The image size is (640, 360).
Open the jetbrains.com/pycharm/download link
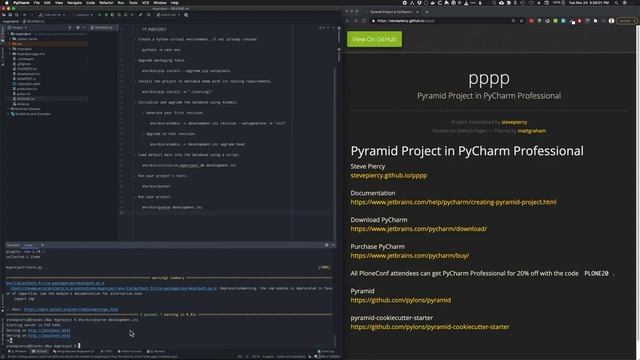tap(418, 229)
